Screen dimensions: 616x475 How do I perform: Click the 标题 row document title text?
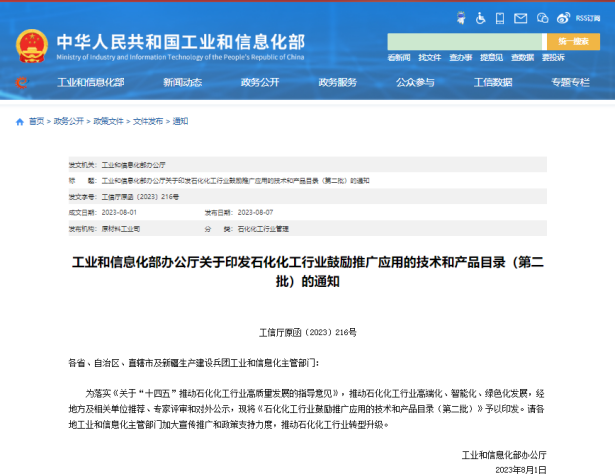pyautogui.click(x=236, y=181)
